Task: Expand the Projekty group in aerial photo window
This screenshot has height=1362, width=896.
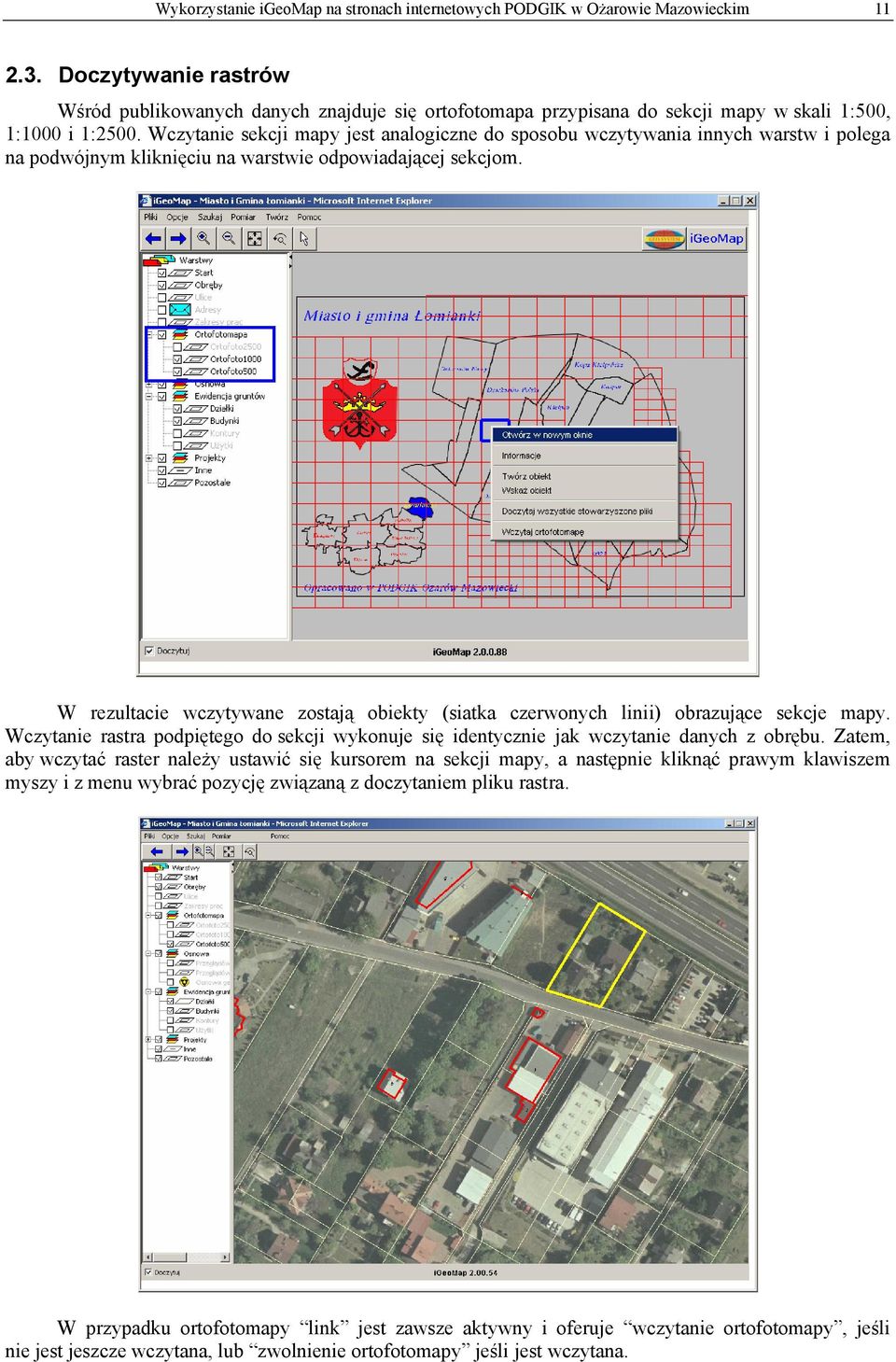Action: (x=148, y=1040)
